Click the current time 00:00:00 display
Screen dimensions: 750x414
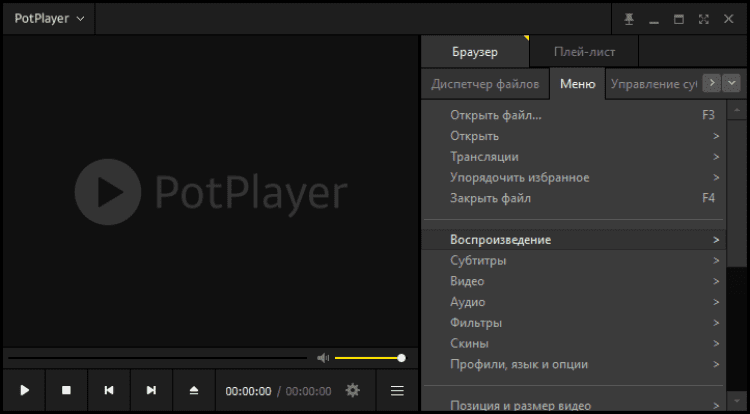[x=248, y=391]
